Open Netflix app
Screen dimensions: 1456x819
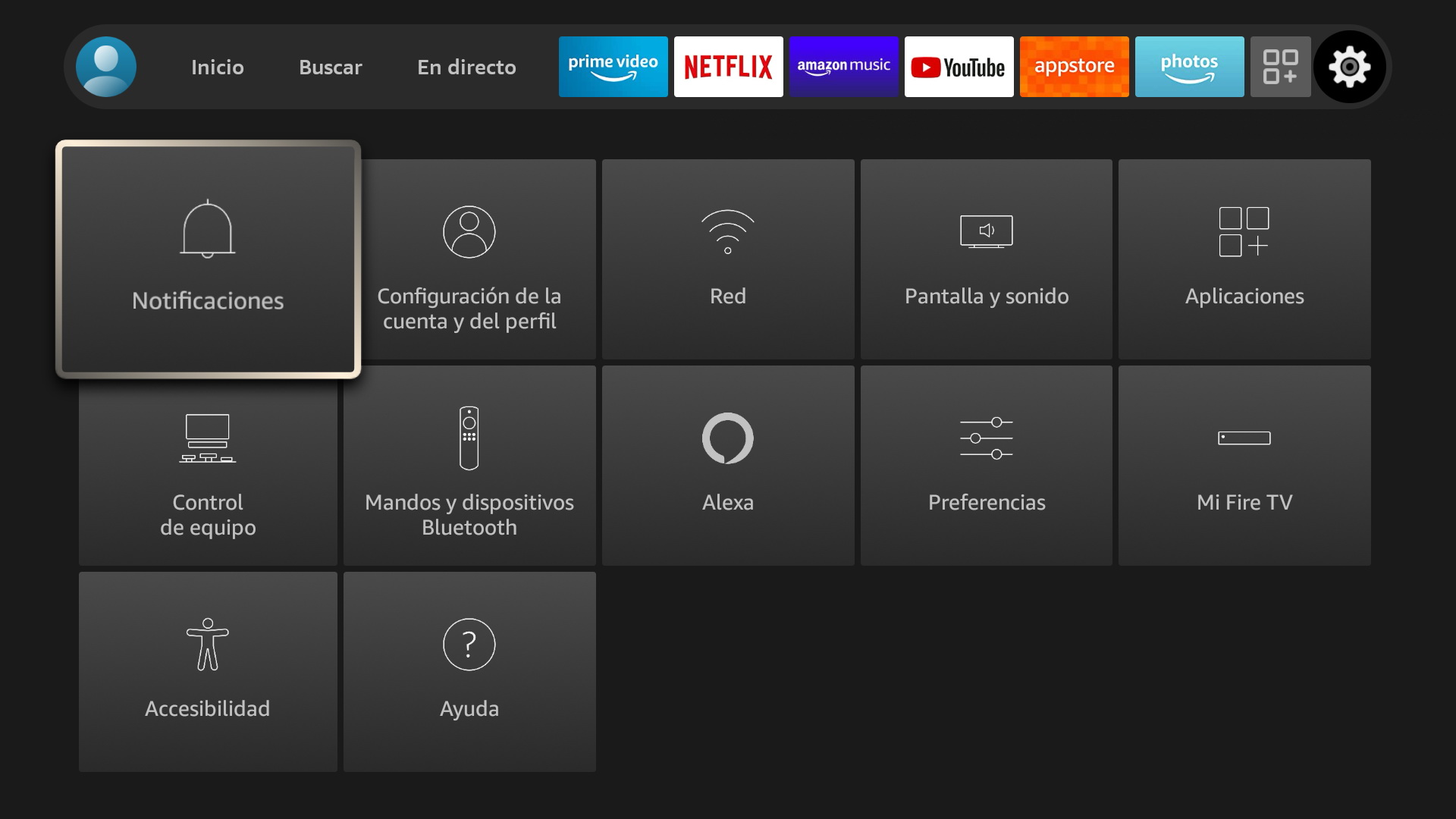tap(726, 66)
